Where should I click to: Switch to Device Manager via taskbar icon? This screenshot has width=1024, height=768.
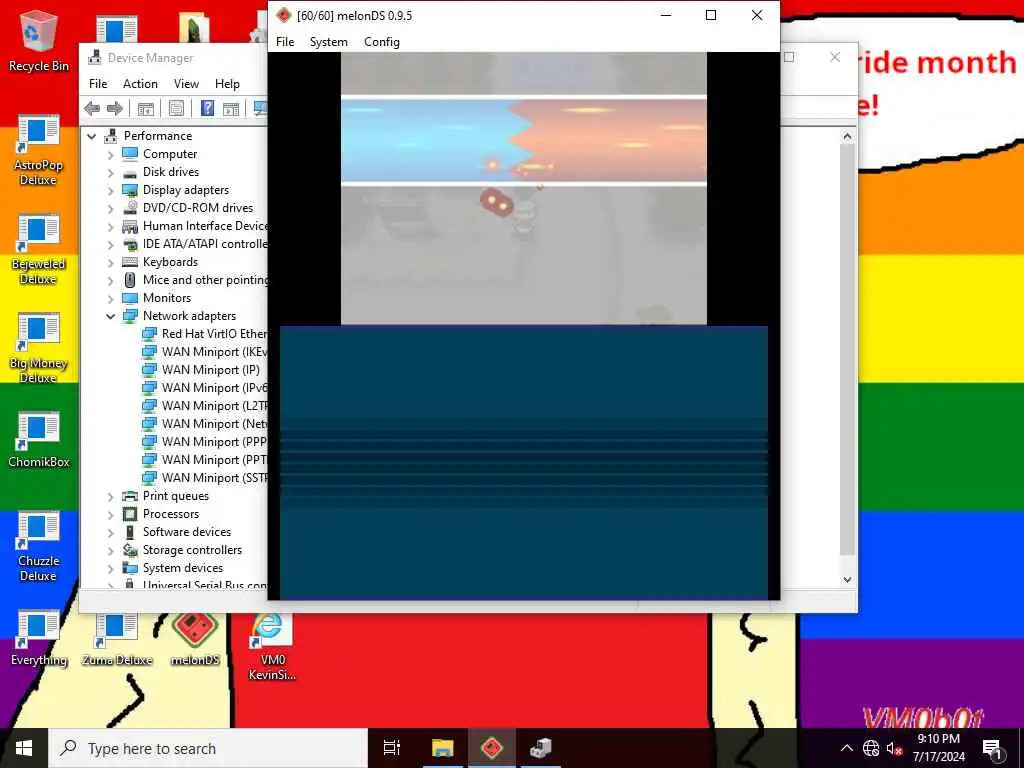541,748
